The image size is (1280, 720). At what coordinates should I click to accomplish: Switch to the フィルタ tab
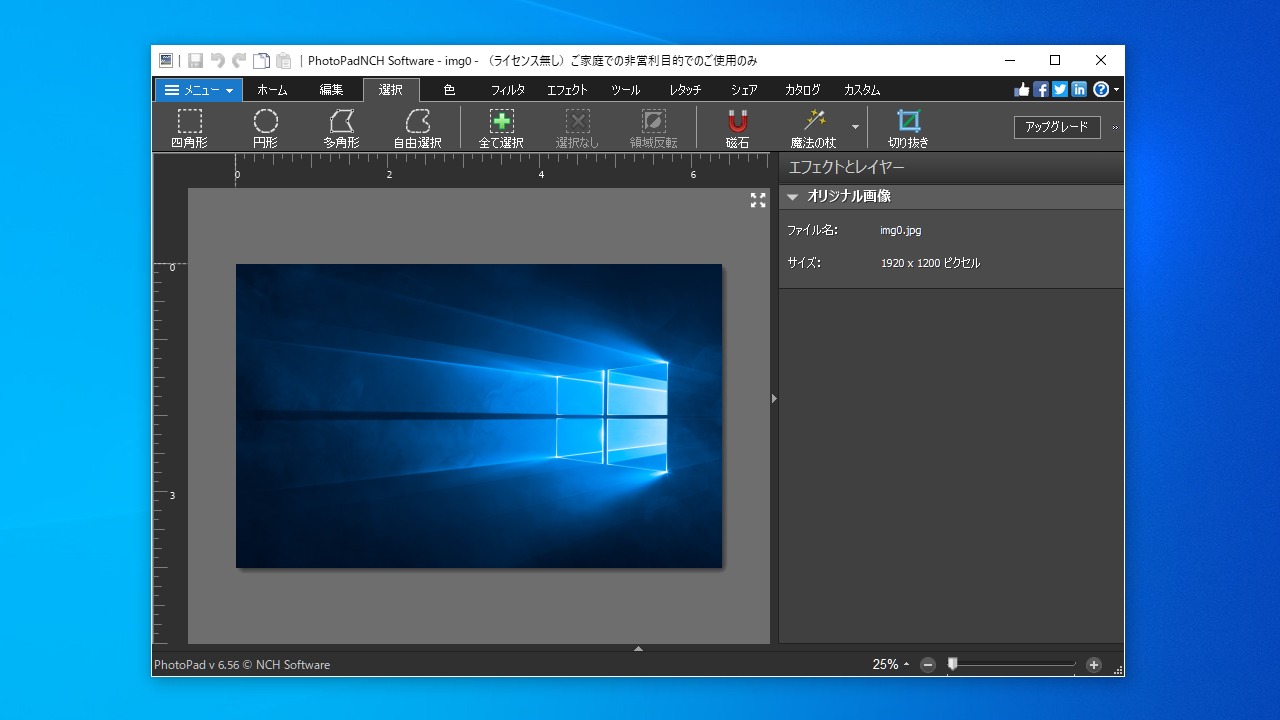point(508,90)
